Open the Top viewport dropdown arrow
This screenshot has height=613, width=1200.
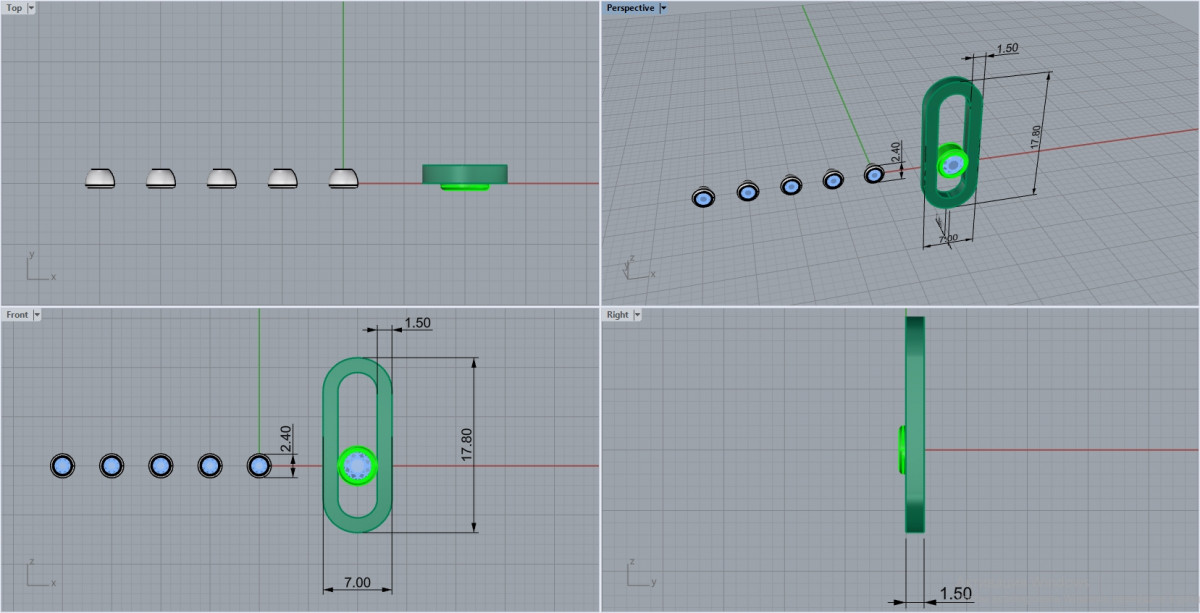tap(31, 8)
